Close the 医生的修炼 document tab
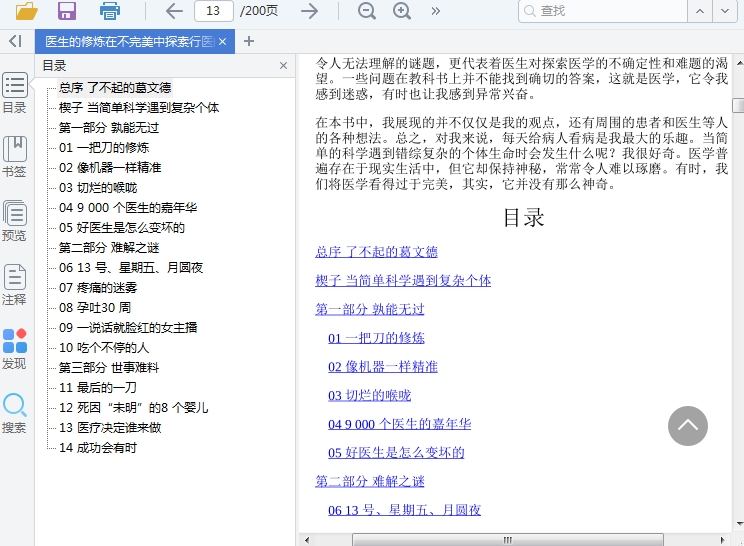 pyautogui.click(x=223, y=42)
